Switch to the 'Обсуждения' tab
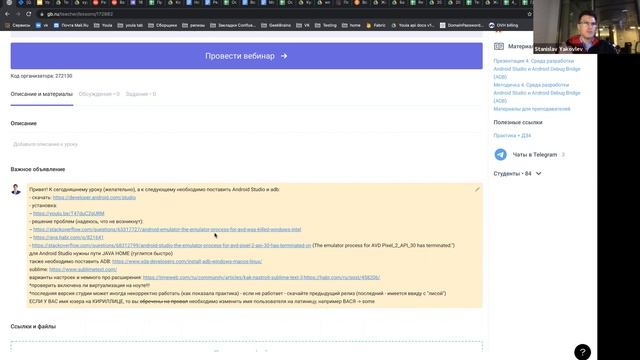 [99, 94]
